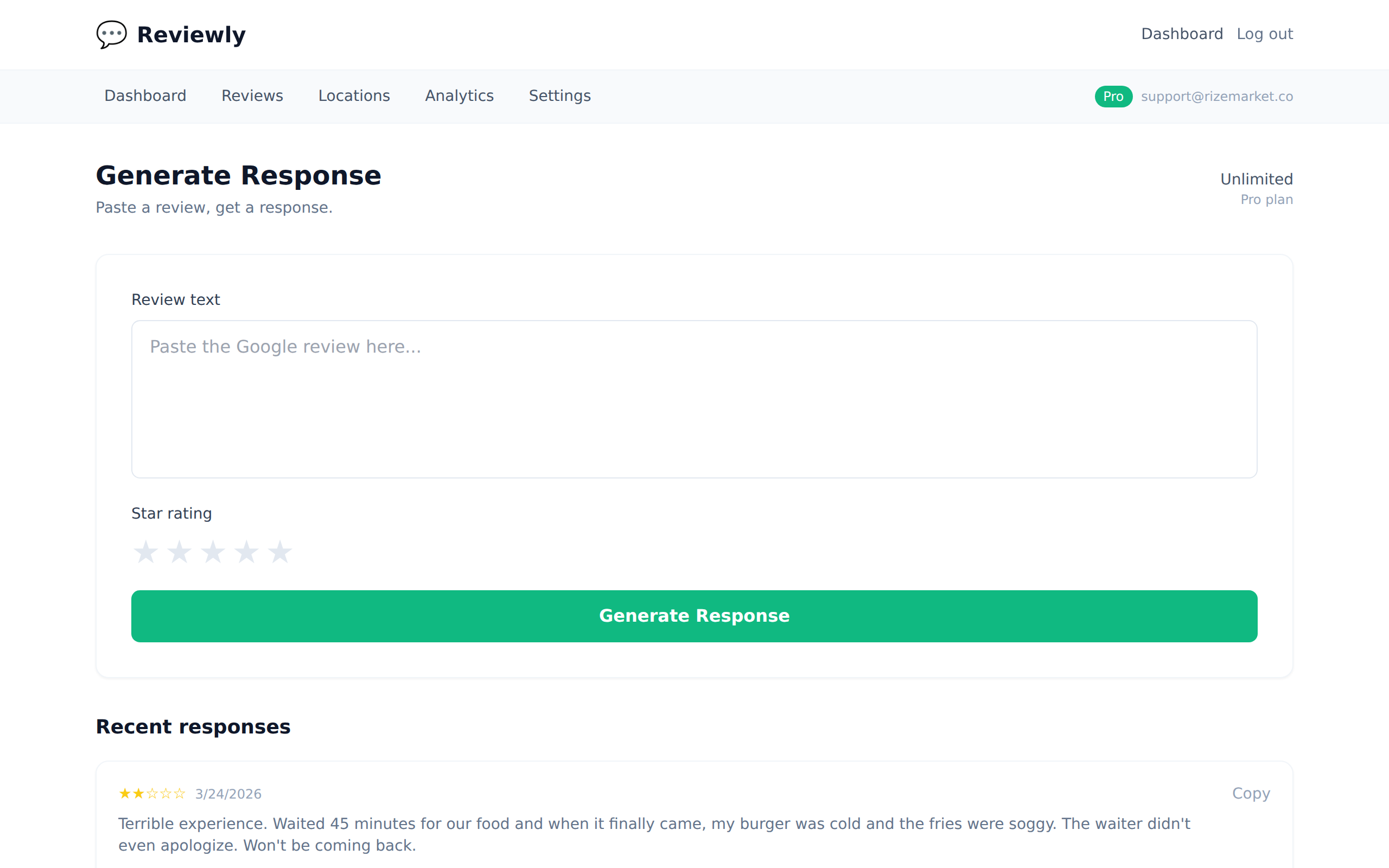Go to the Dashboard via the navigation bar
This screenshot has height=868, width=1389.
145,96
